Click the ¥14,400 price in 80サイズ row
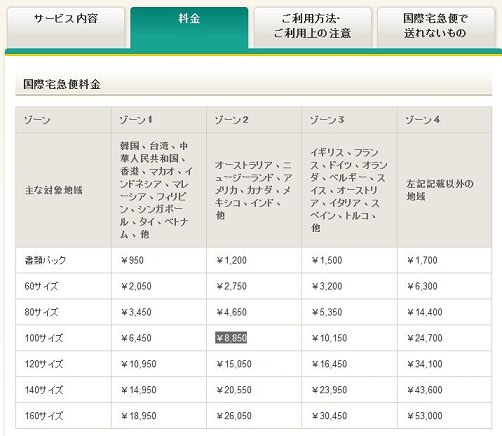Viewport: 502px width, 436px height. [x=425, y=312]
